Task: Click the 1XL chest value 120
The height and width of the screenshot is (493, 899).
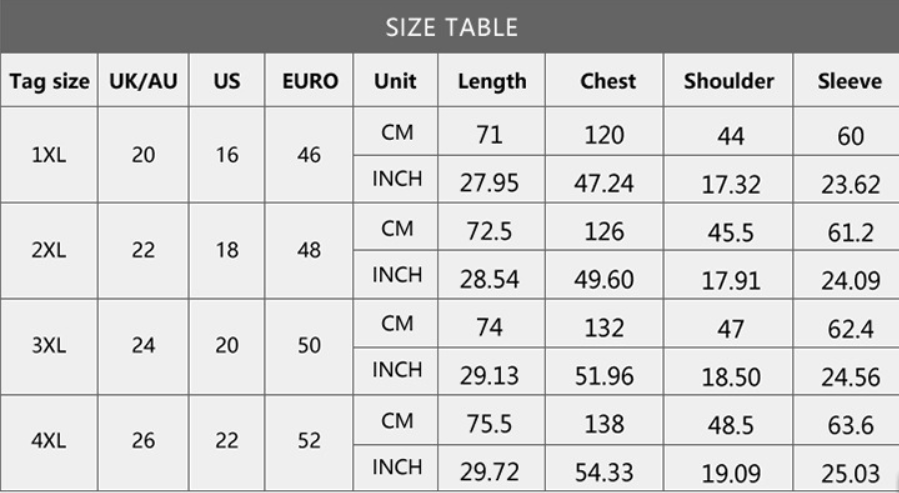Action: (x=603, y=135)
